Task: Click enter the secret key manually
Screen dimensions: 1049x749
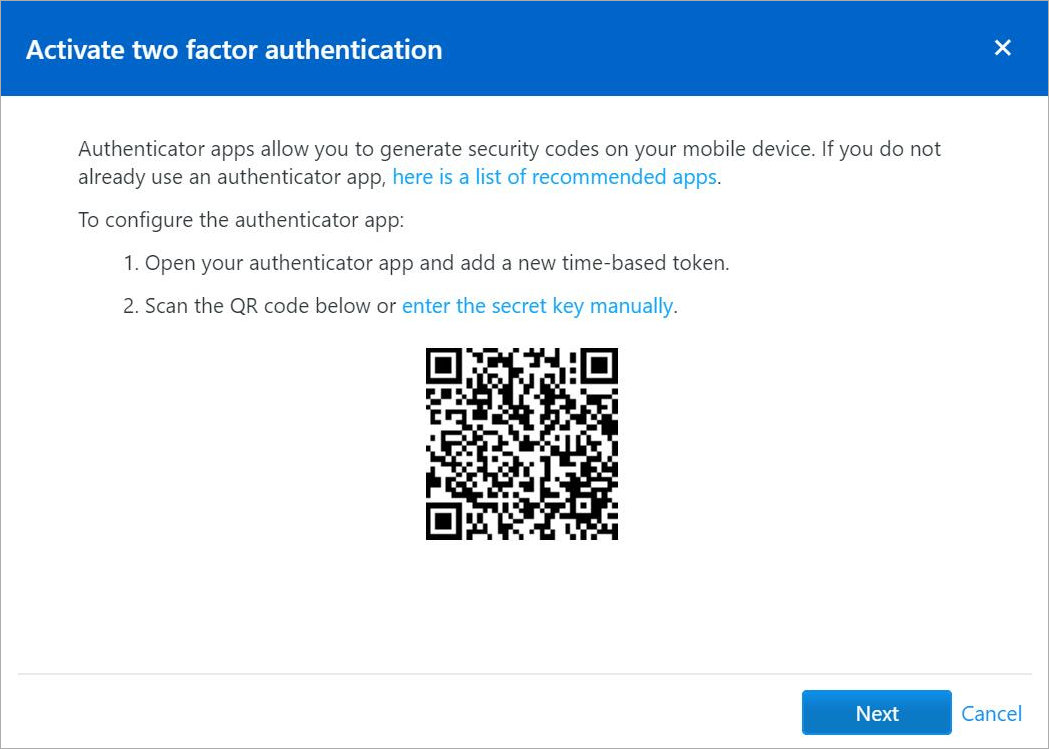Action: (x=536, y=306)
